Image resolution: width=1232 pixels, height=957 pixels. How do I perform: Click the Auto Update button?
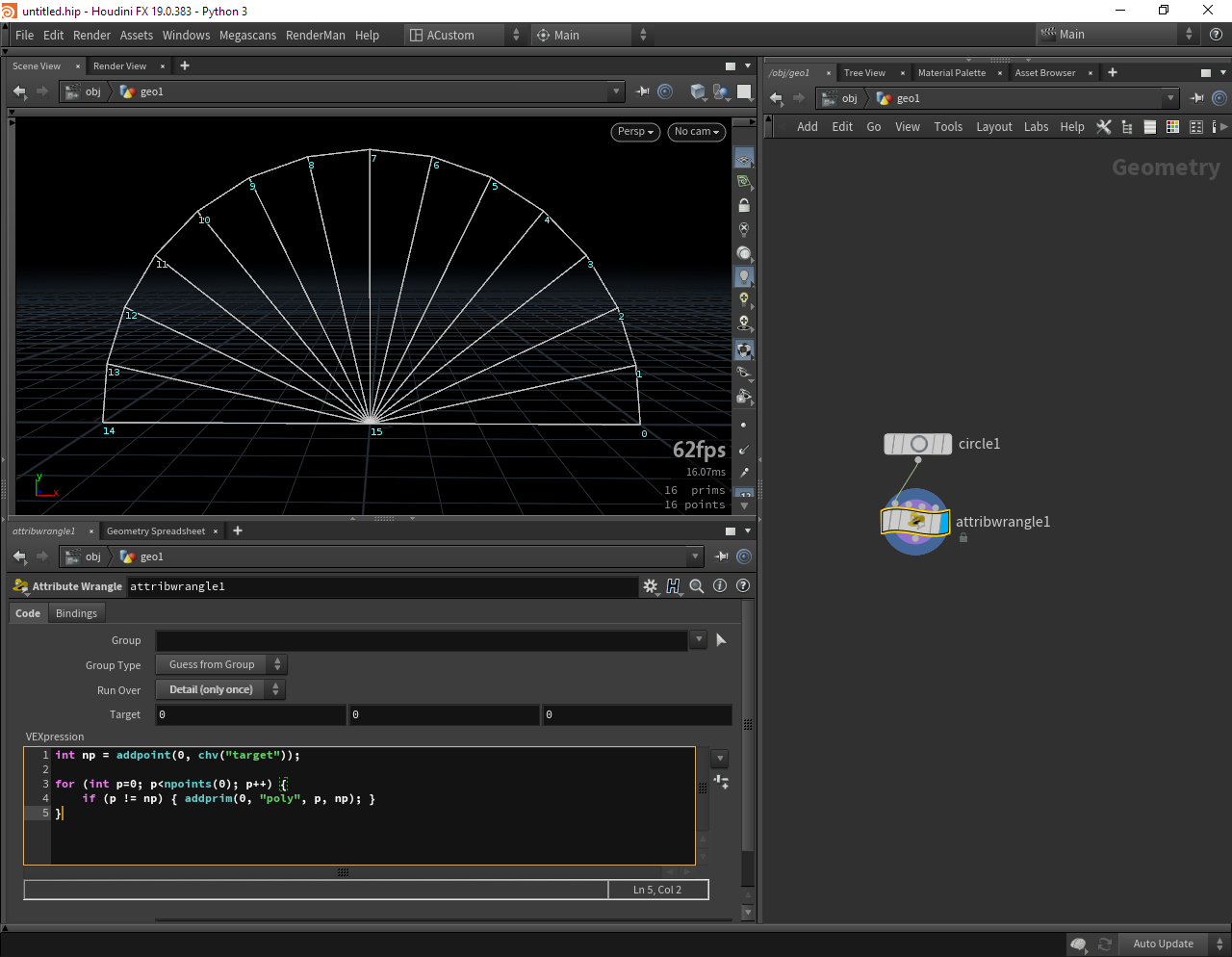1163,944
